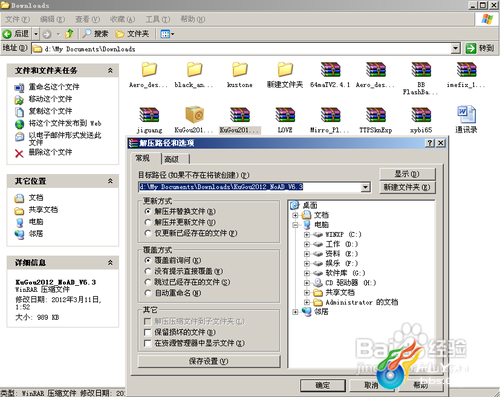Expand 邻居 node in folder tree
The image size is (500, 397).
(x=295, y=312)
